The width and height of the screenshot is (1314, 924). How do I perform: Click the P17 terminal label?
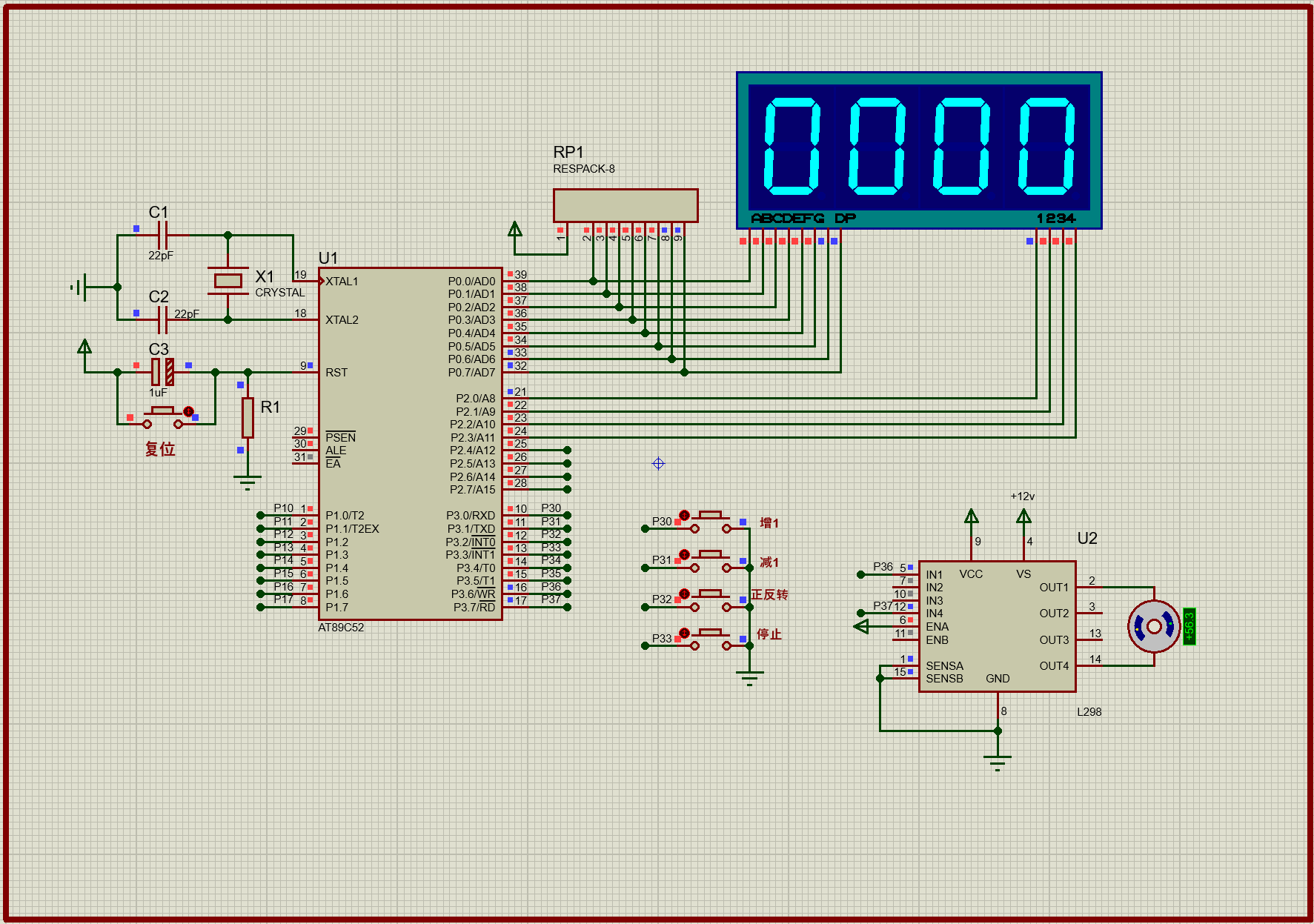(x=284, y=599)
